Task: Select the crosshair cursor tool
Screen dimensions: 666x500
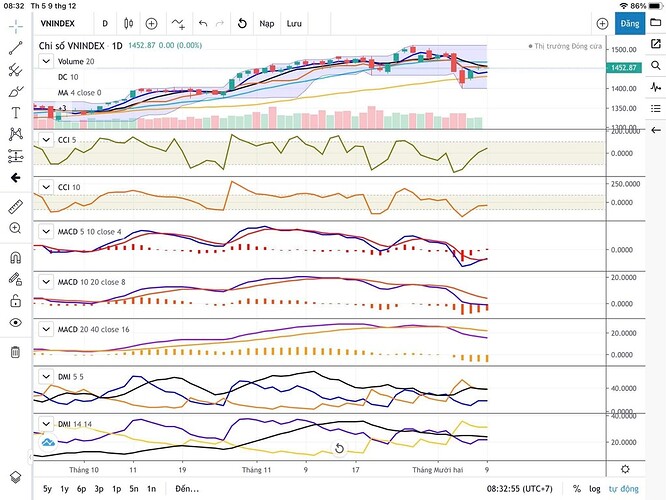Action: [x=16, y=26]
